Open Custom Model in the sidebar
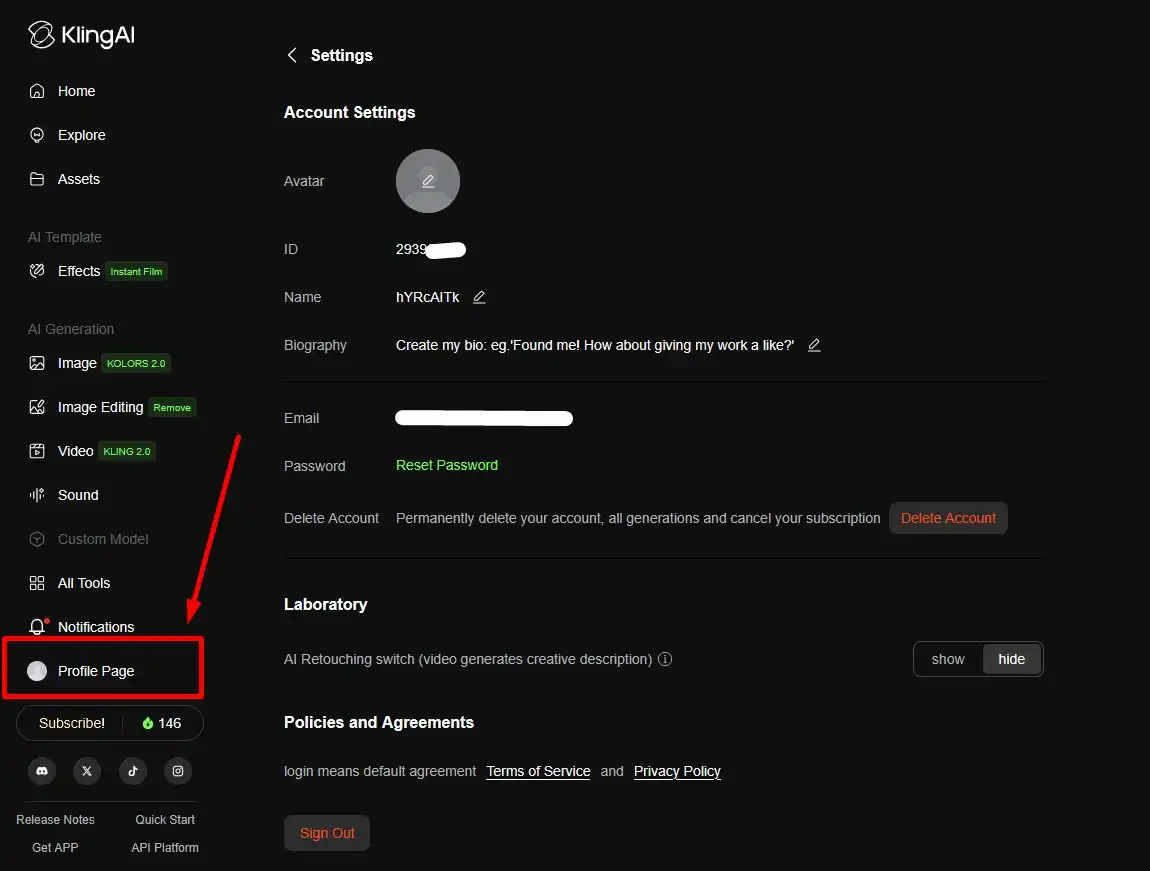Viewport: 1150px width, 871px height. (89, 539)
